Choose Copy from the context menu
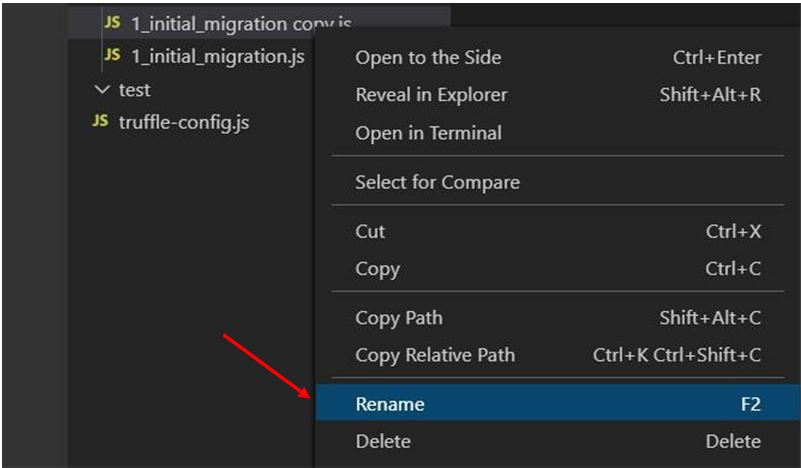The width and height of the screenshot is (801, 468). click(377, 269)
